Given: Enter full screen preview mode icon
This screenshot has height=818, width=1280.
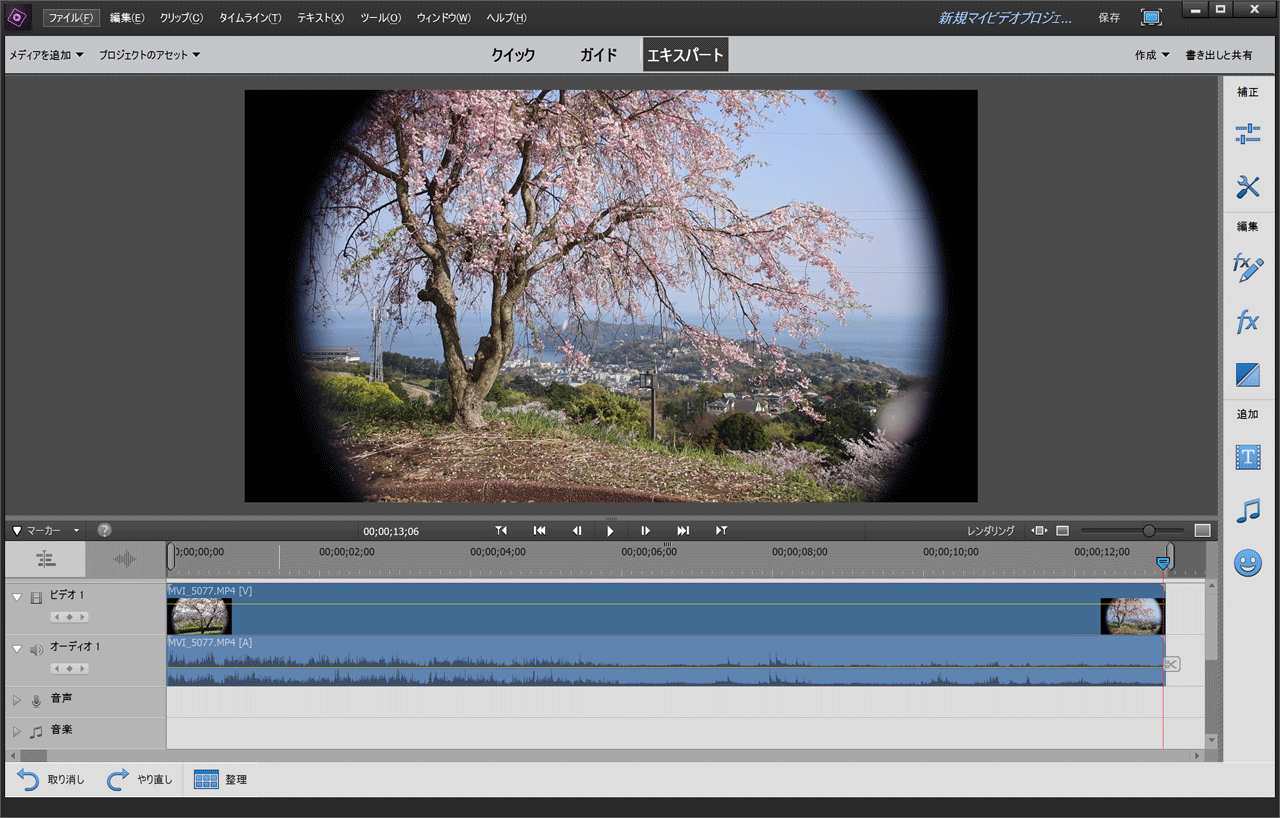Looking at the screenshot, I should click(x=1151, y=17).
